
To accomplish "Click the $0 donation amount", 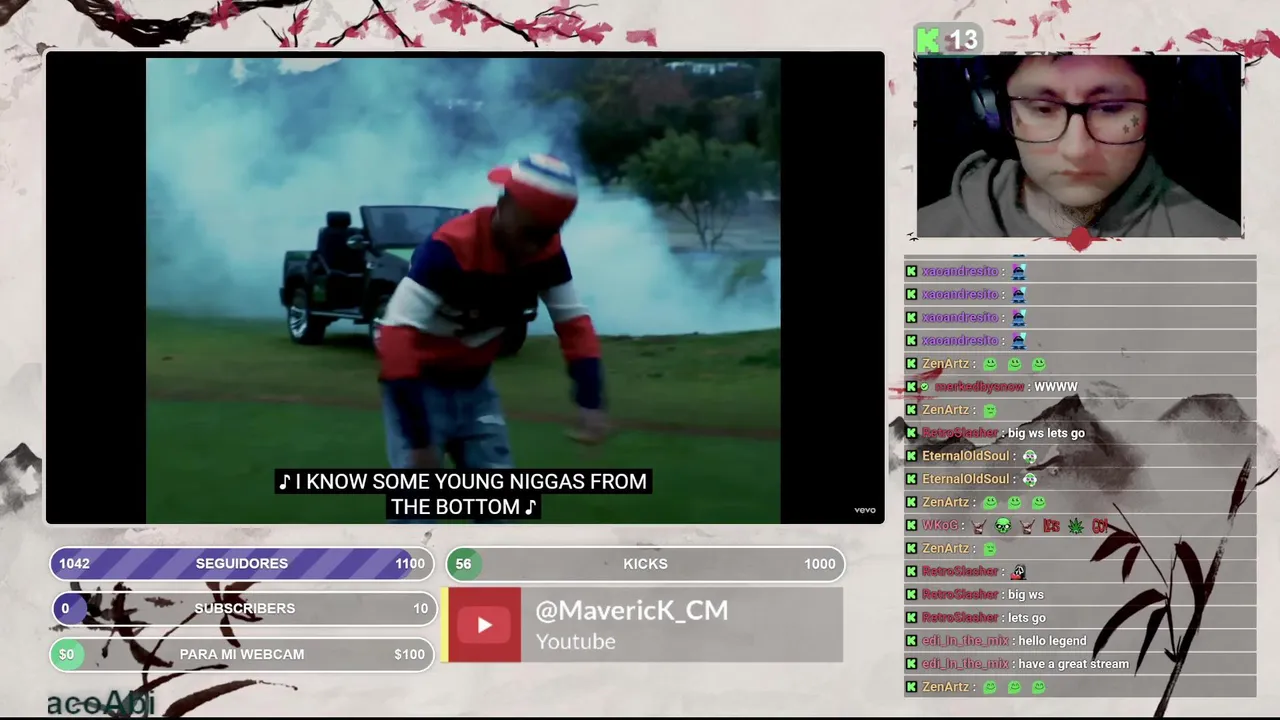I will click(x=66, y=654).
